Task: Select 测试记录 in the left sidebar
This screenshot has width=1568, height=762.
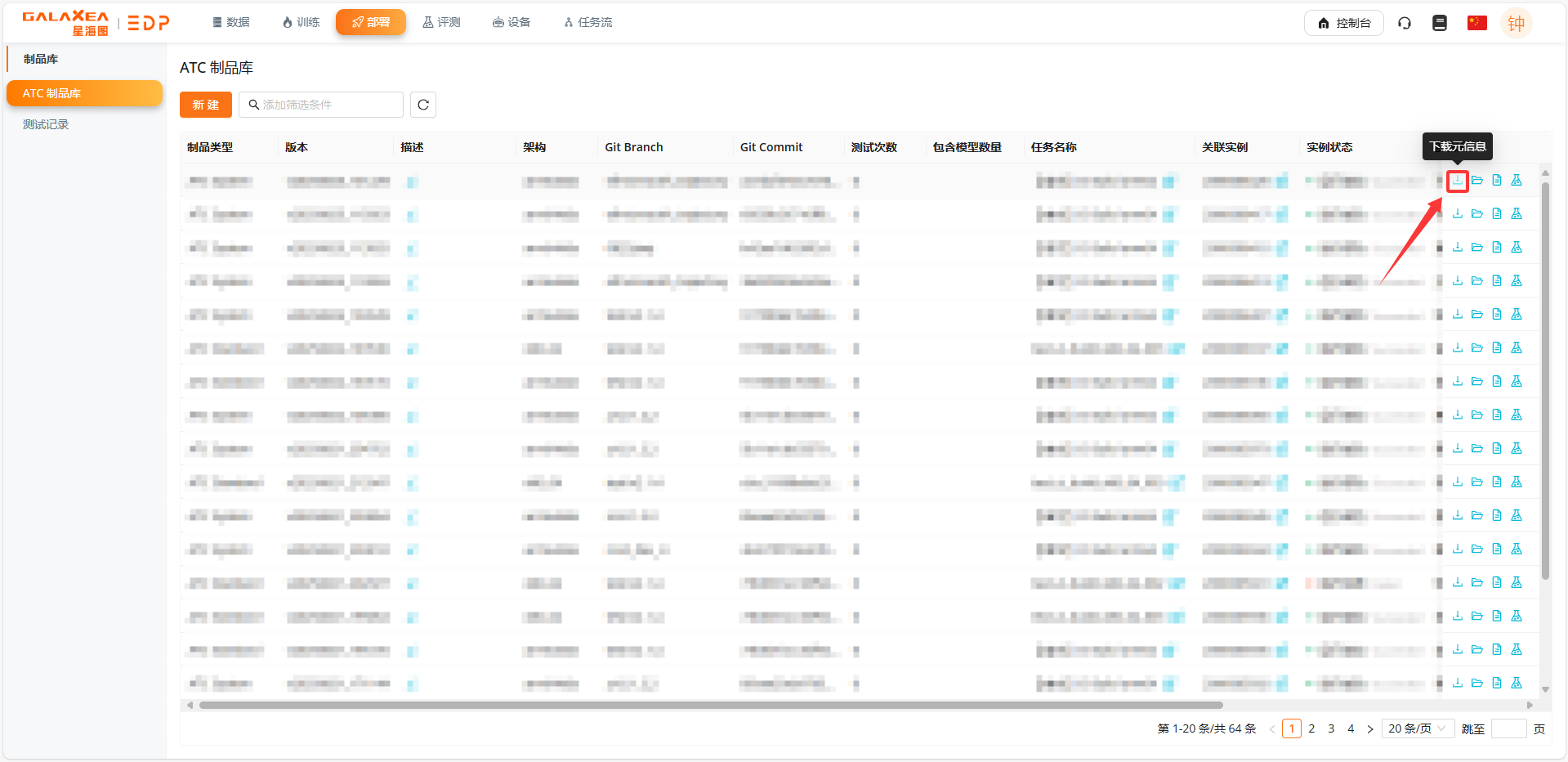Action: tap(46, 124)
